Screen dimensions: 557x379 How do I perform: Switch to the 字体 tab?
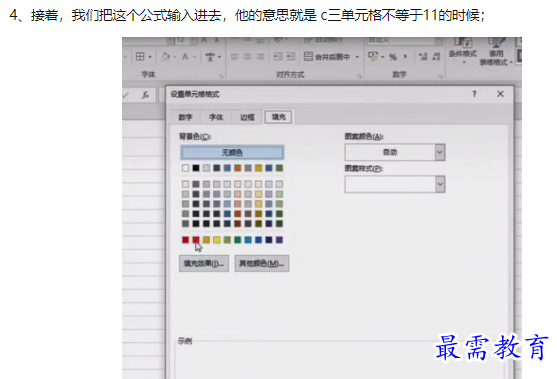(x=216, y=117)
